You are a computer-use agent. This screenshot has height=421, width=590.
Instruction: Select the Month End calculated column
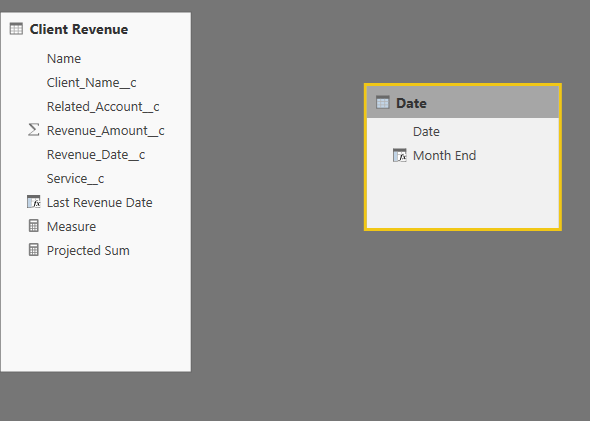[x=444, y=155]
